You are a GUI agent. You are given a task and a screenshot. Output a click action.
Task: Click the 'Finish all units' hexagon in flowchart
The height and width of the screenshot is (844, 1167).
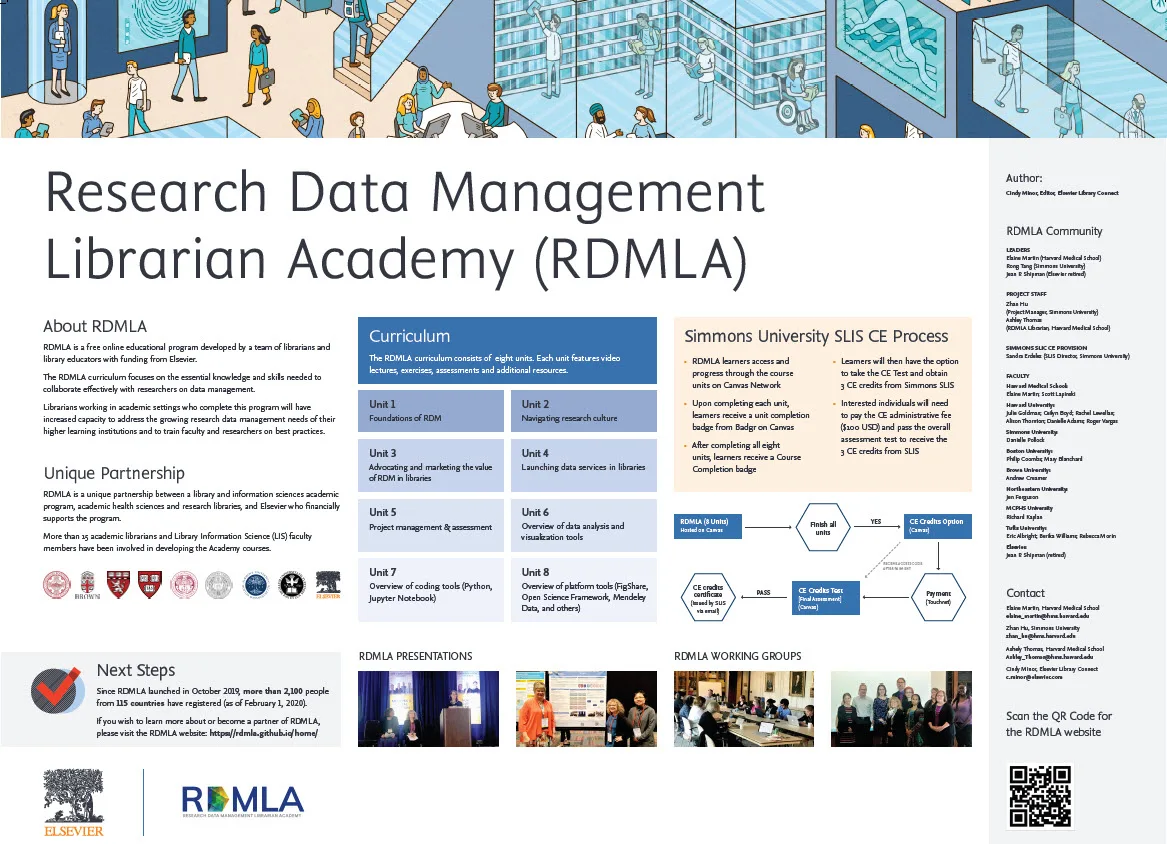822,528
